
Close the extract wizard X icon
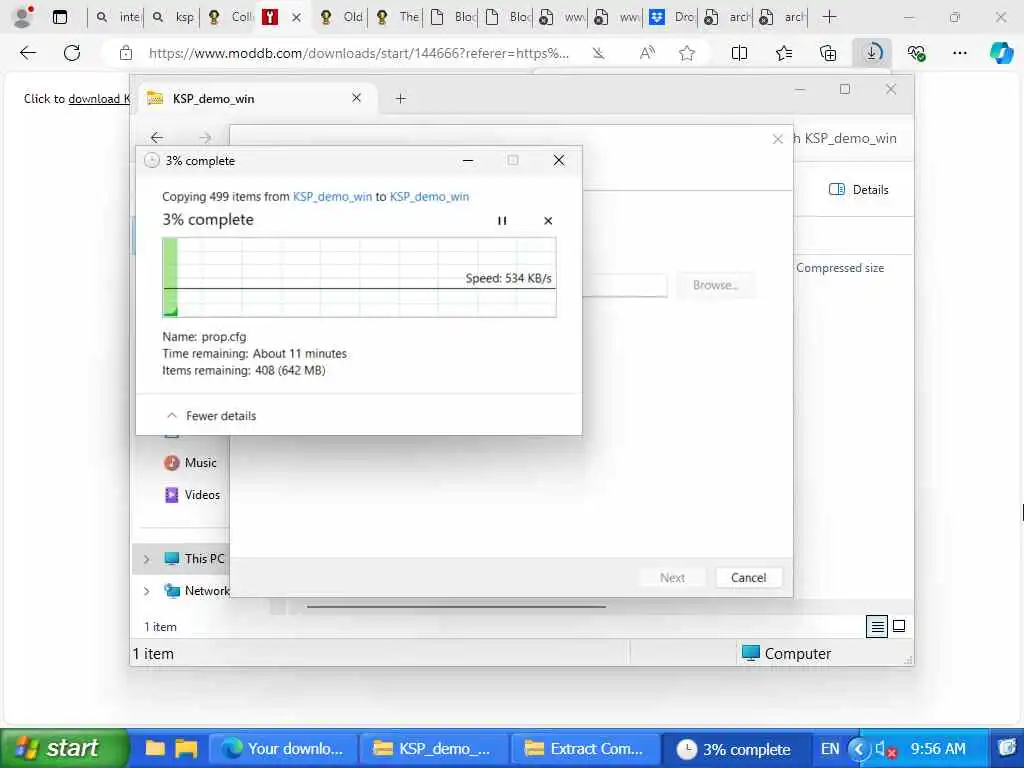(x=777, y=139)
